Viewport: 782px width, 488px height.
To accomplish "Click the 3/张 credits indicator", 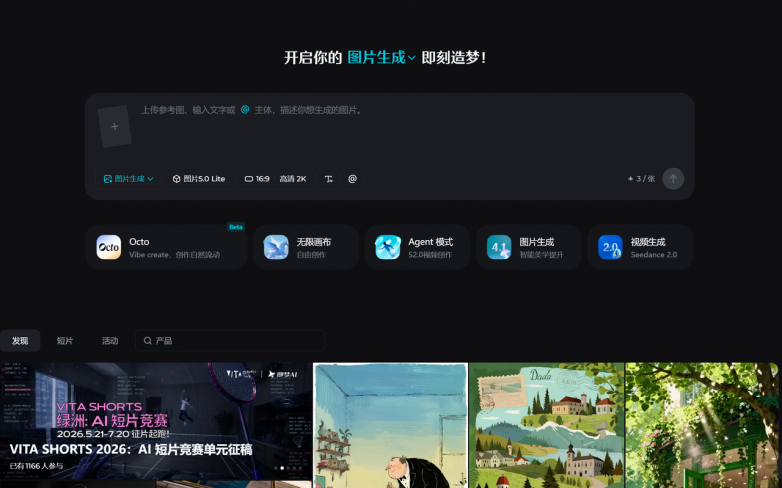I will click(x=641, y=179).
